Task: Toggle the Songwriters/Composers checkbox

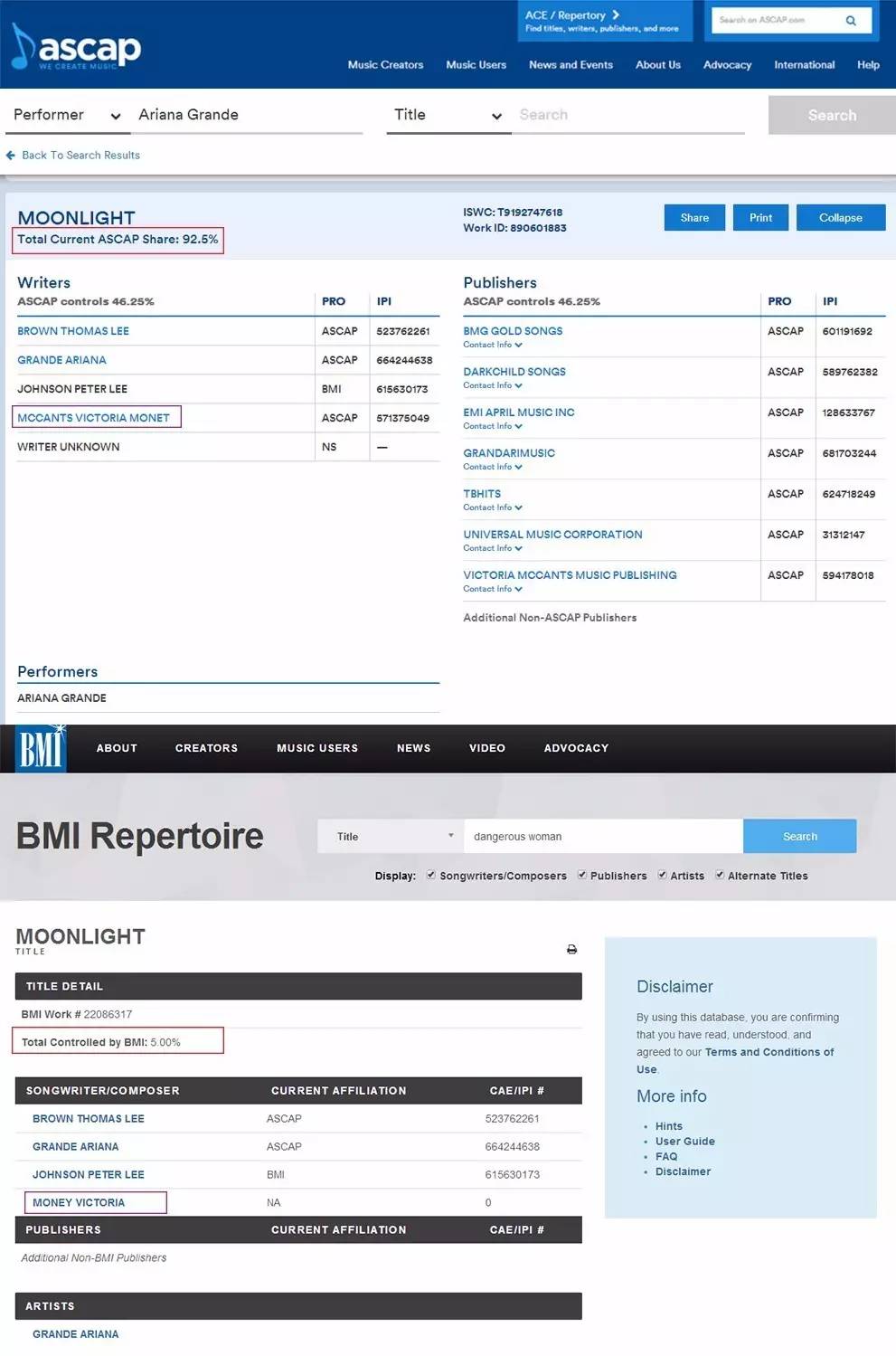Action: pyautogui.click(x=431, y=875)
